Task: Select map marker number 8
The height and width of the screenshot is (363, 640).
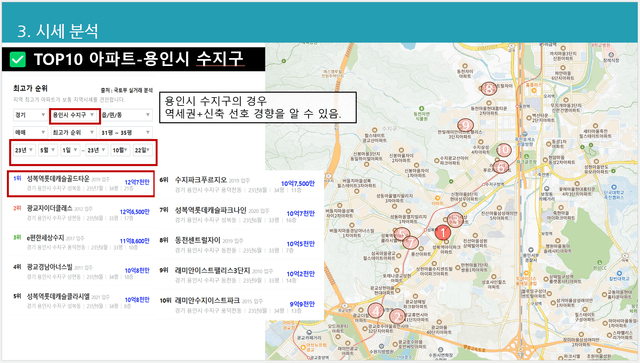Action: [489, 88]
